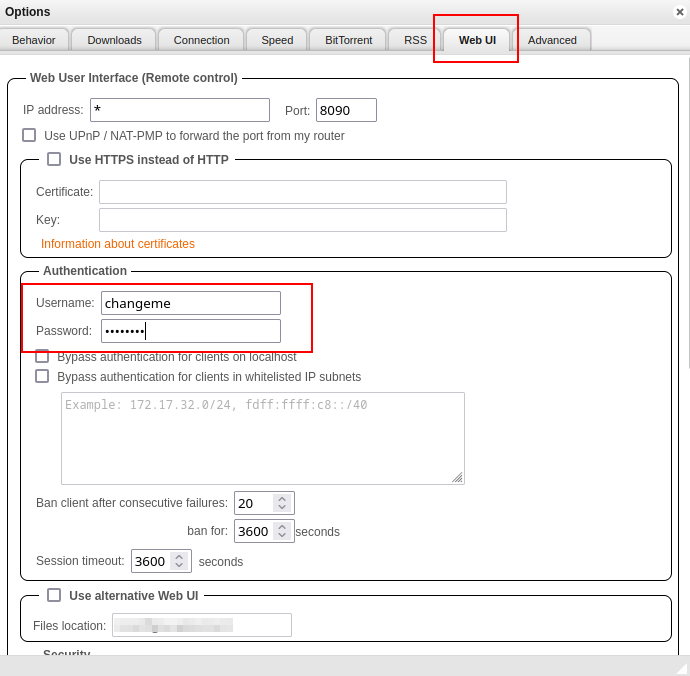Enable Use alternative Web UI
Screen dimensions: 690x676
54,595
